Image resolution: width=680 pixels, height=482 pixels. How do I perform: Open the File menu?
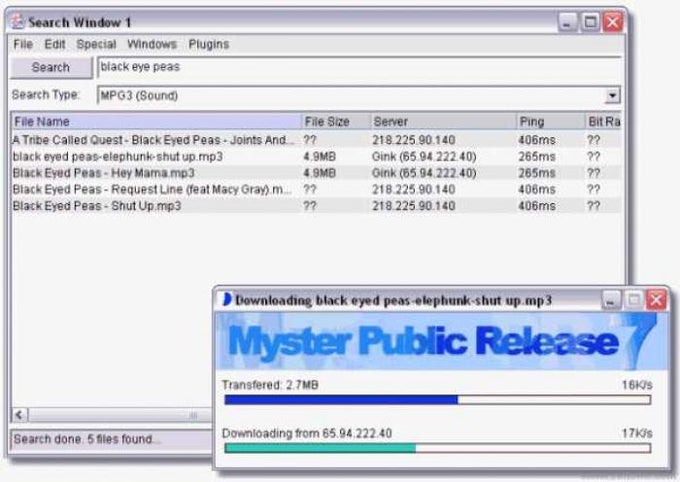(23, 44)
